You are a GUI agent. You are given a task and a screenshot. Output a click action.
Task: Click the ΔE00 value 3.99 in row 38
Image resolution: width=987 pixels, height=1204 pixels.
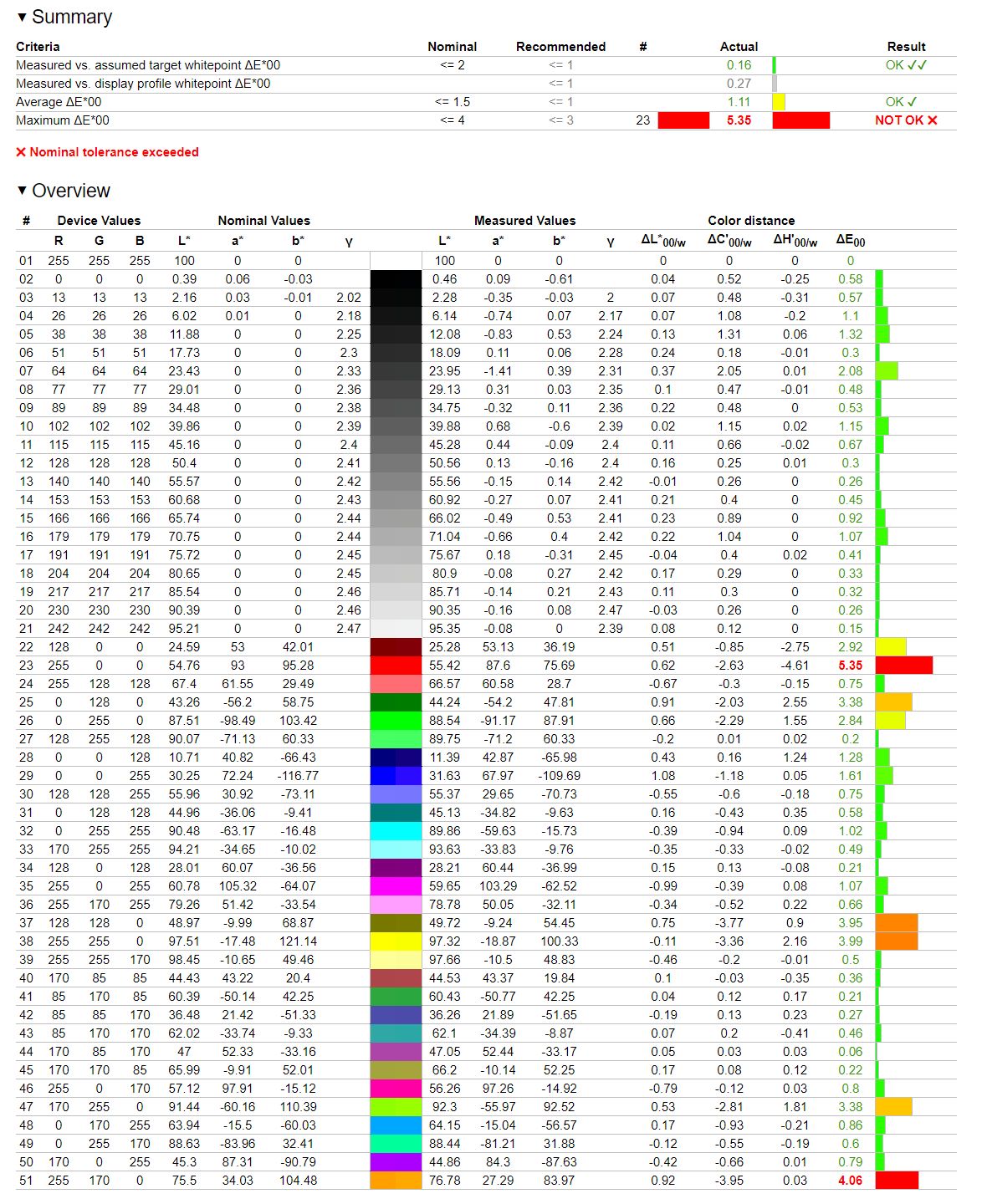click(x=851, y=941)
